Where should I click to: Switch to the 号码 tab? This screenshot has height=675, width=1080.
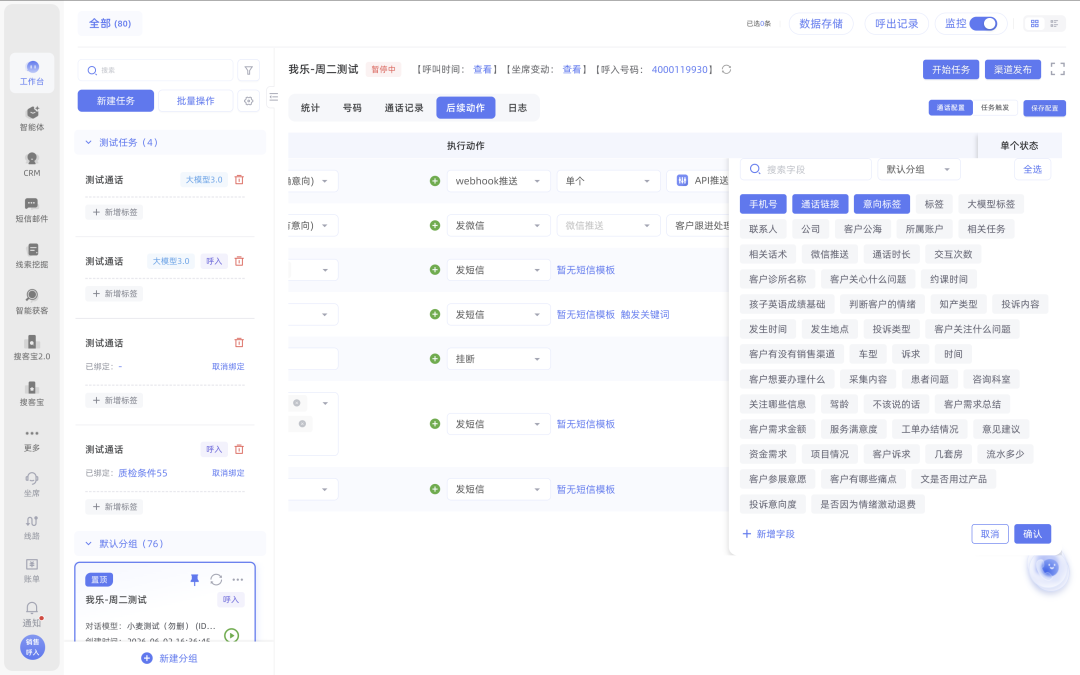[x=352, y=108]
